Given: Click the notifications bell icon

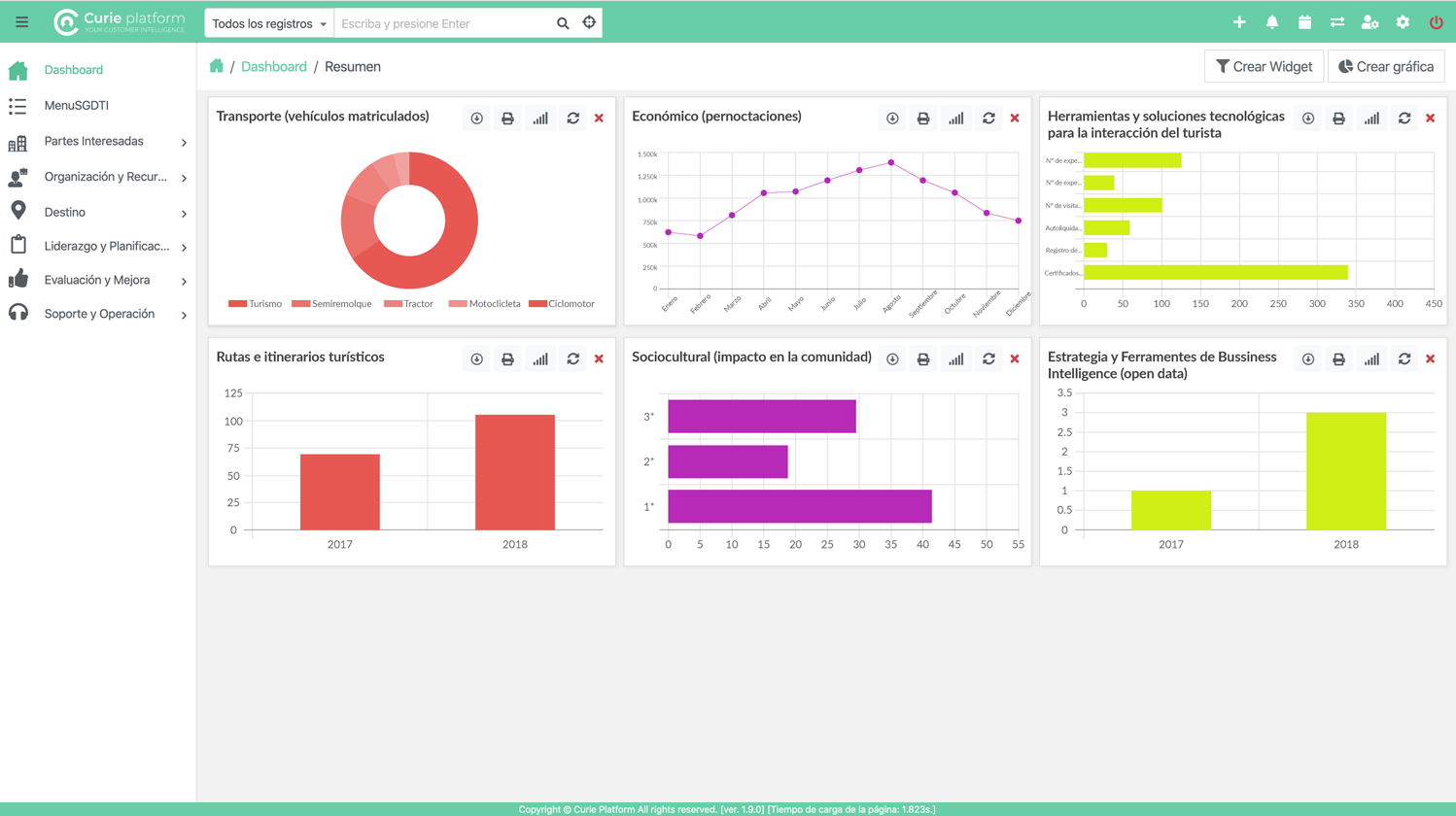Looking at the screenshot, I should [1271, 22].
